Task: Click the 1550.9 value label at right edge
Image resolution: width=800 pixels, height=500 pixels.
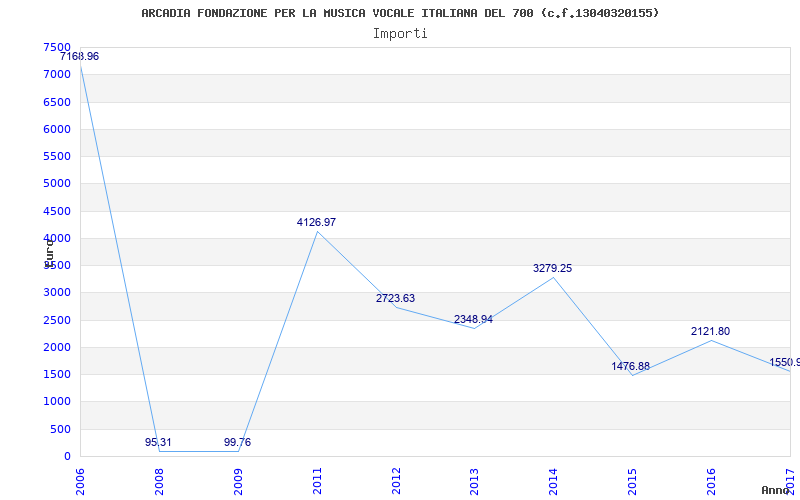Action: tap(785, 363)
